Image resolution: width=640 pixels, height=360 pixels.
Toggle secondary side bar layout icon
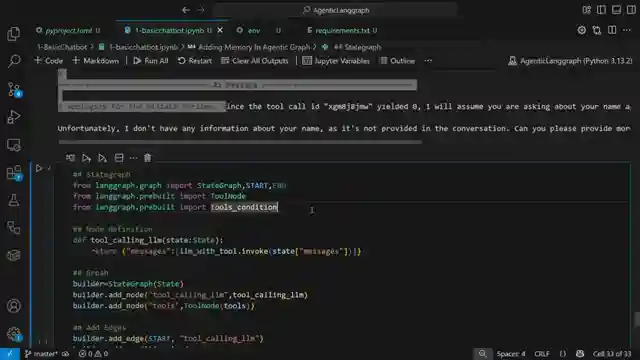coord(631,10)
